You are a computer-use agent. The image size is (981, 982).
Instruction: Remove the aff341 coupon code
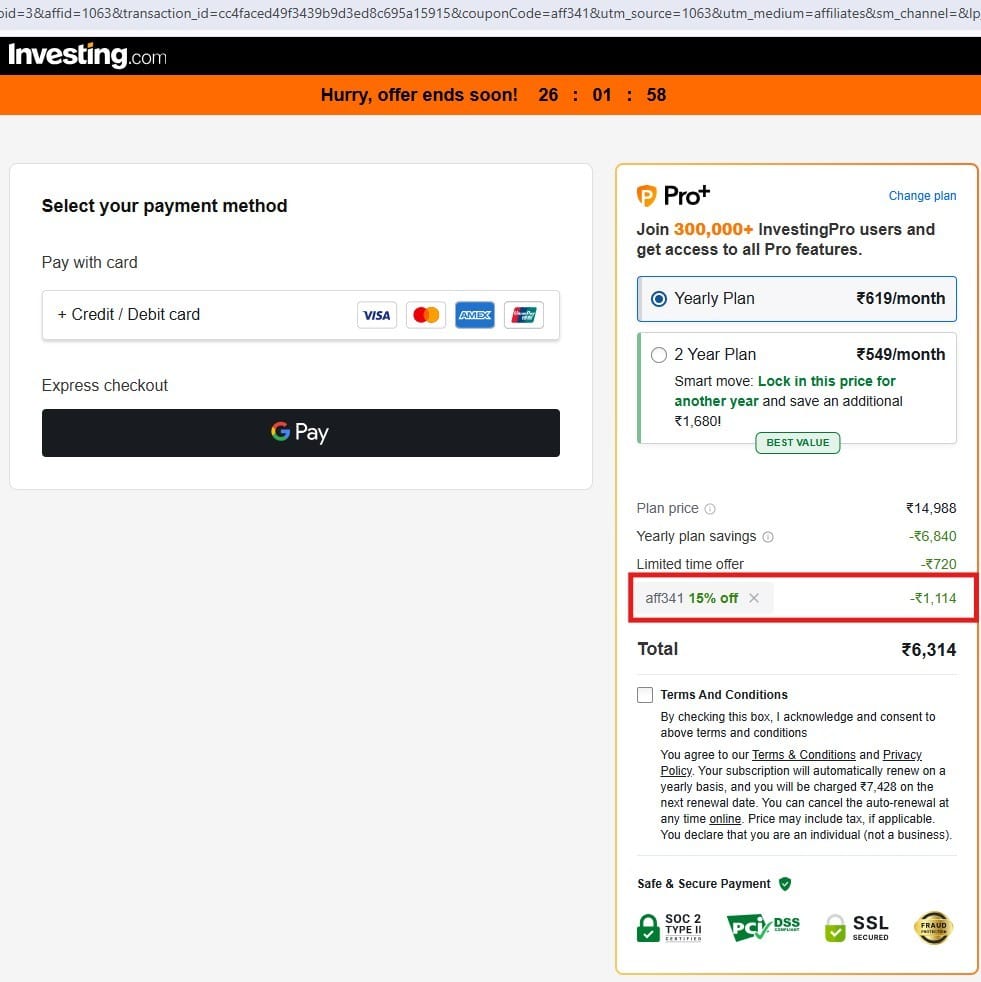tap(754, 598)
